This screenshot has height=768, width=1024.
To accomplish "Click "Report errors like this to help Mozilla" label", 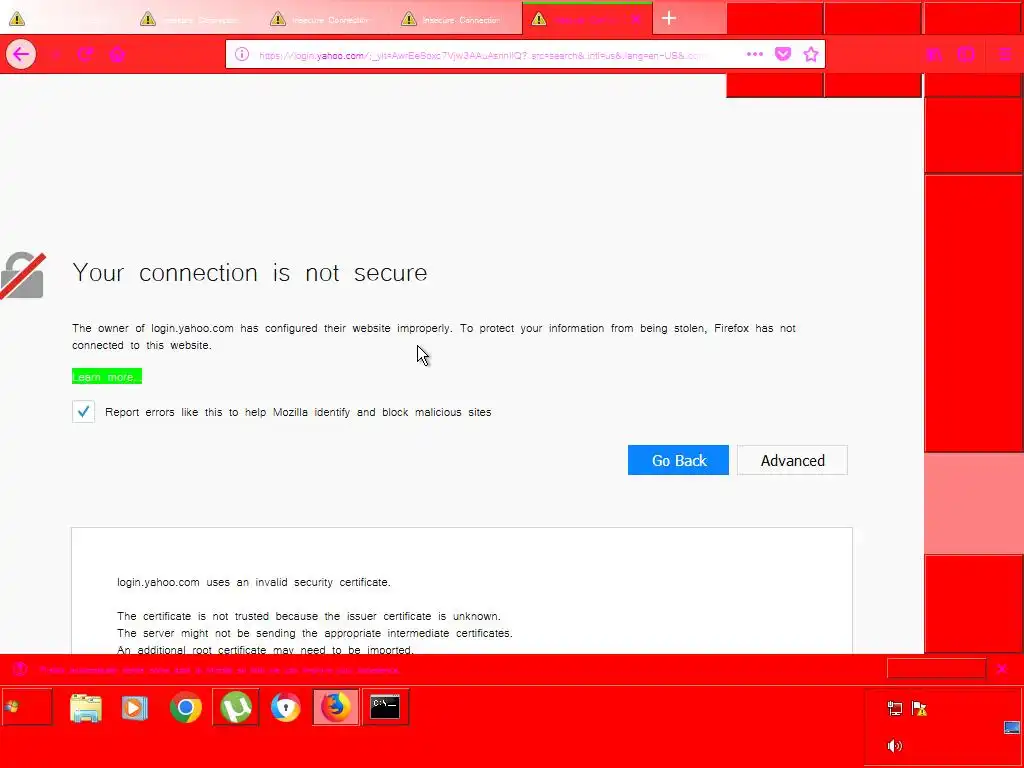I will click(x=298, y=412).
